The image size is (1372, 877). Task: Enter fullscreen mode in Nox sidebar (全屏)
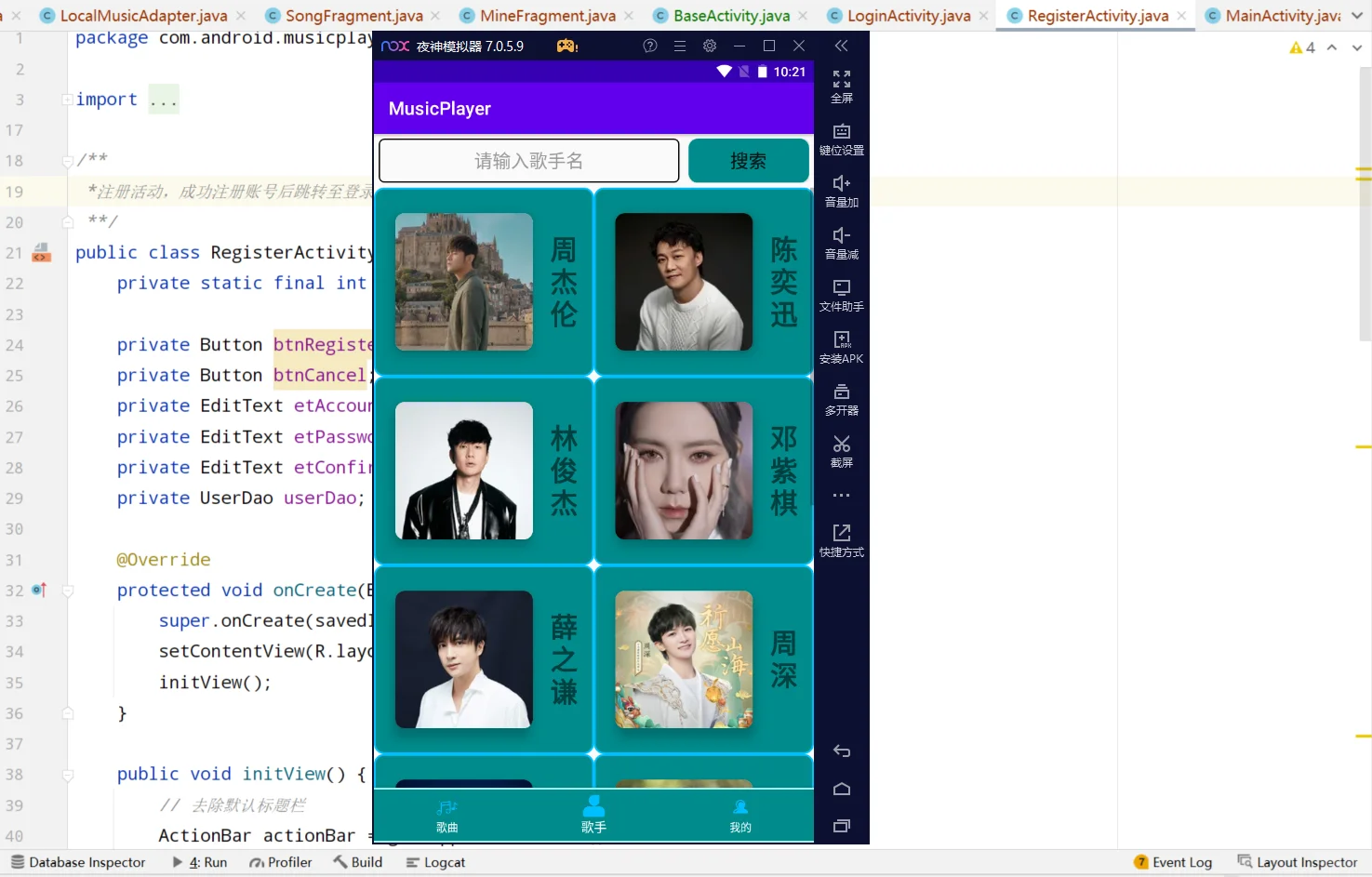pos(842,86)
